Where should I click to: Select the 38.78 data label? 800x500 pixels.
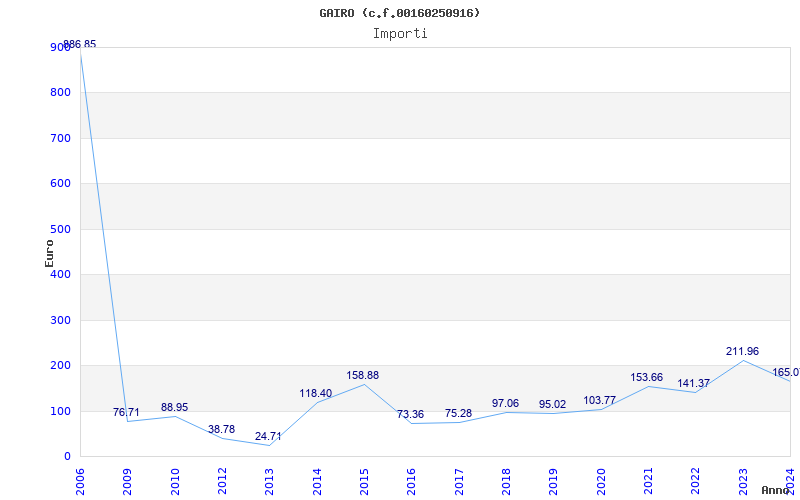(221, 429)
